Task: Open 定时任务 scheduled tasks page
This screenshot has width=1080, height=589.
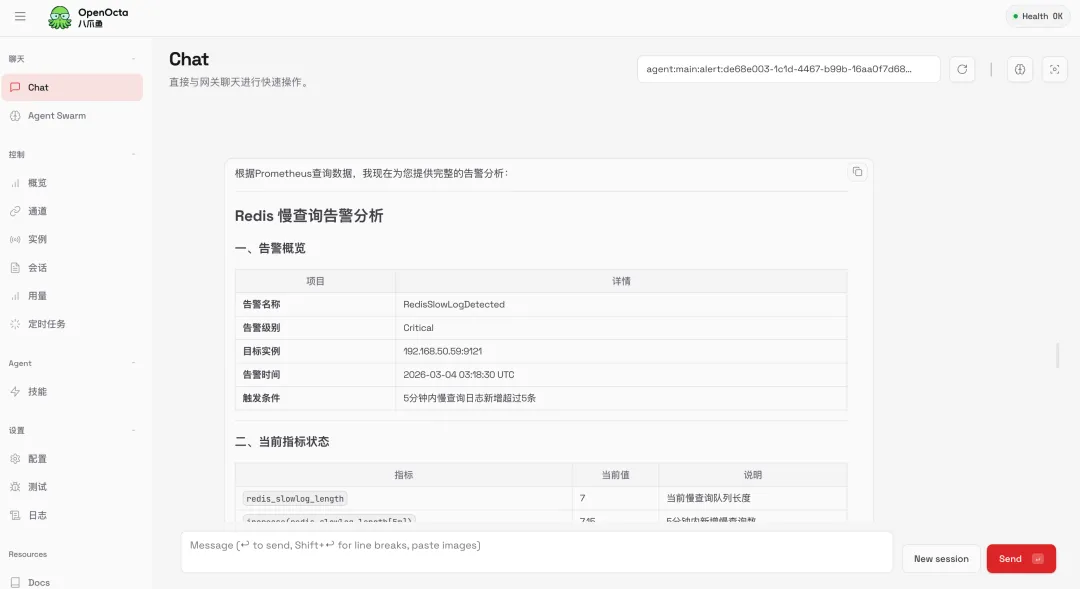Action: click(x=46, y=324)
